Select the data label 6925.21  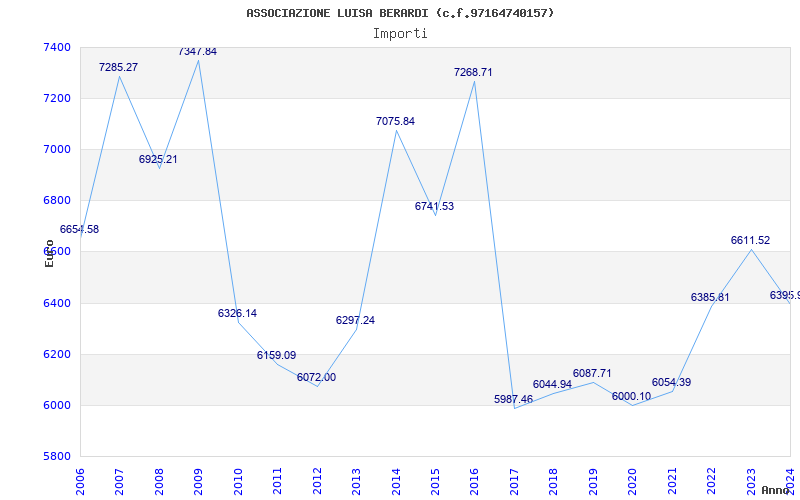(x=158, y=159)
